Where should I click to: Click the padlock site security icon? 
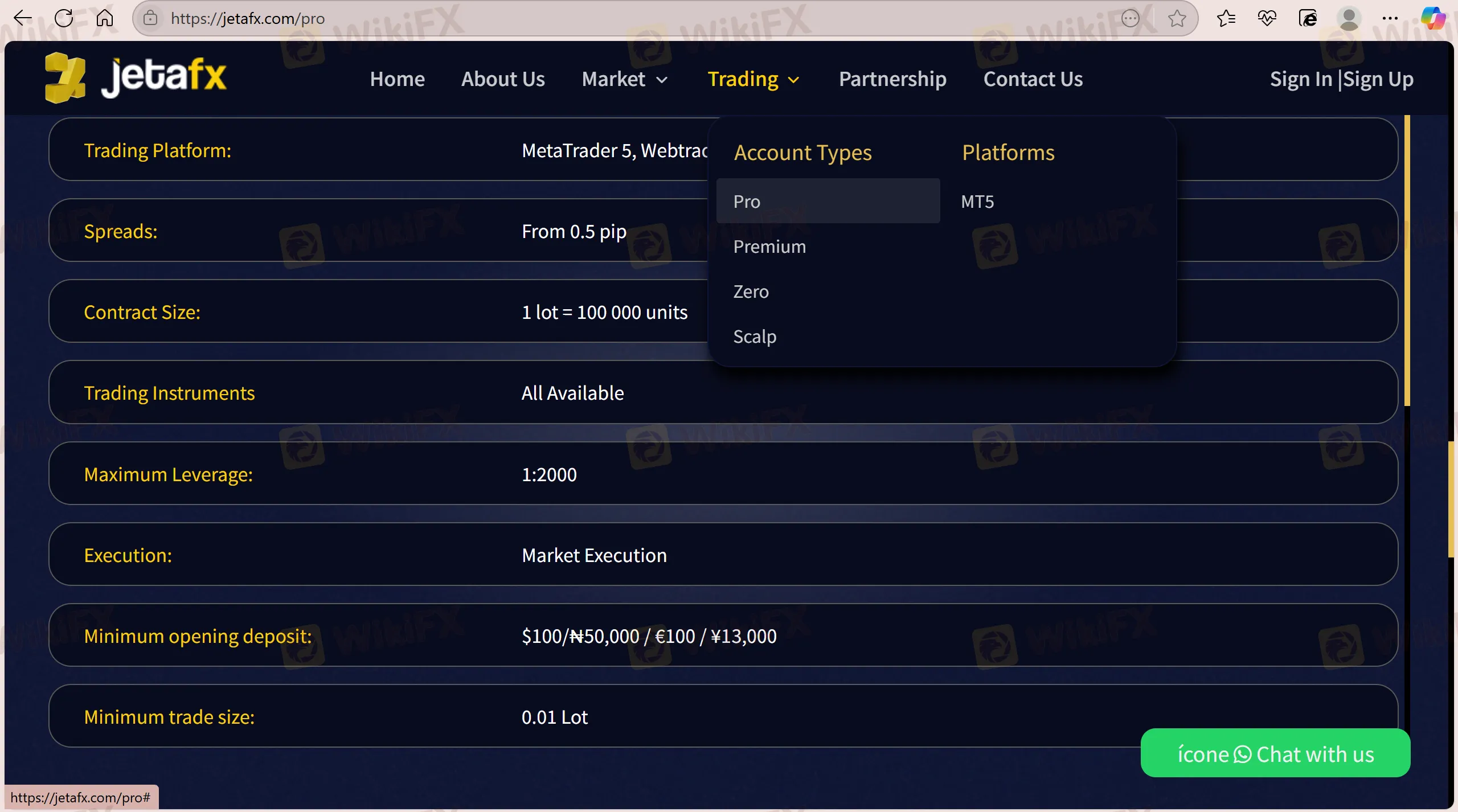click(150, 18)
